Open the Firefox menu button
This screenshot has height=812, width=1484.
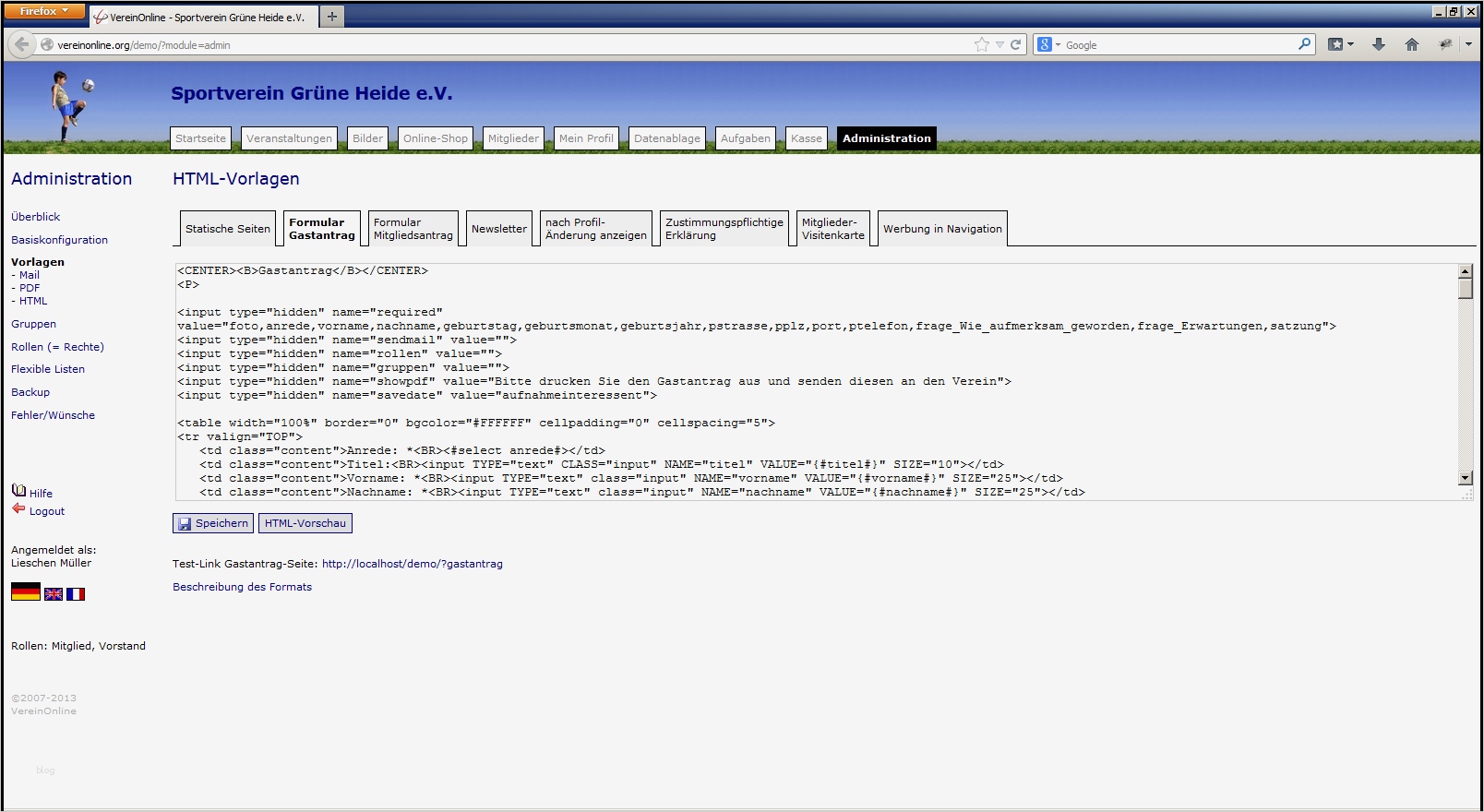pos(44,11)
